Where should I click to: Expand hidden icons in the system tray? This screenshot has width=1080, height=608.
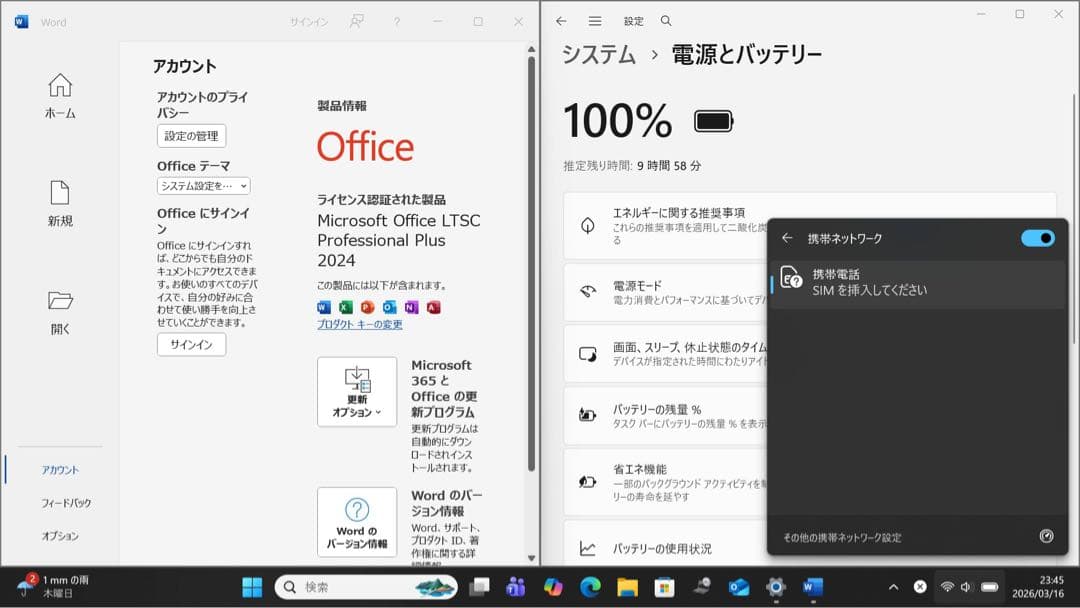893,587
